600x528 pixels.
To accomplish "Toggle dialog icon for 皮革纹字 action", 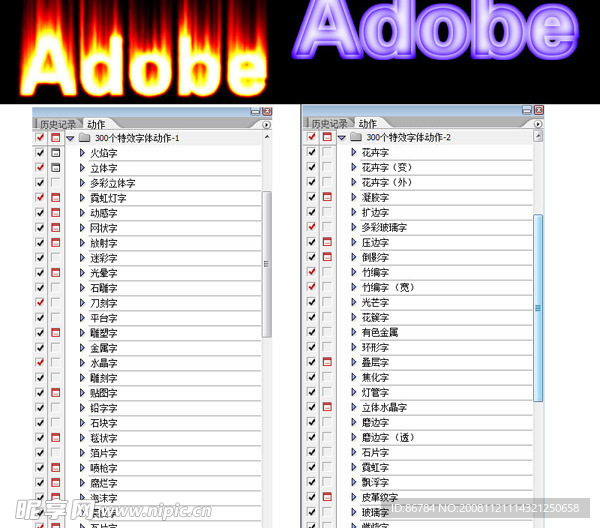I will point(327,497).
